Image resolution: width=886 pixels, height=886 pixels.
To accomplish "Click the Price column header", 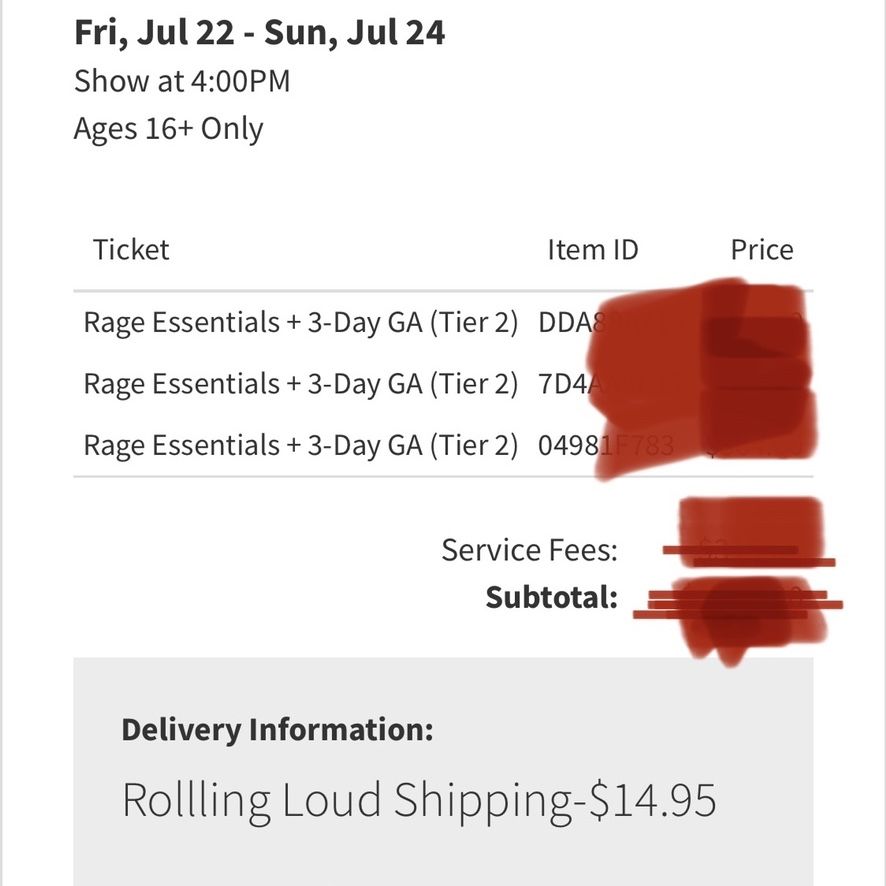I will click(762, 249).
